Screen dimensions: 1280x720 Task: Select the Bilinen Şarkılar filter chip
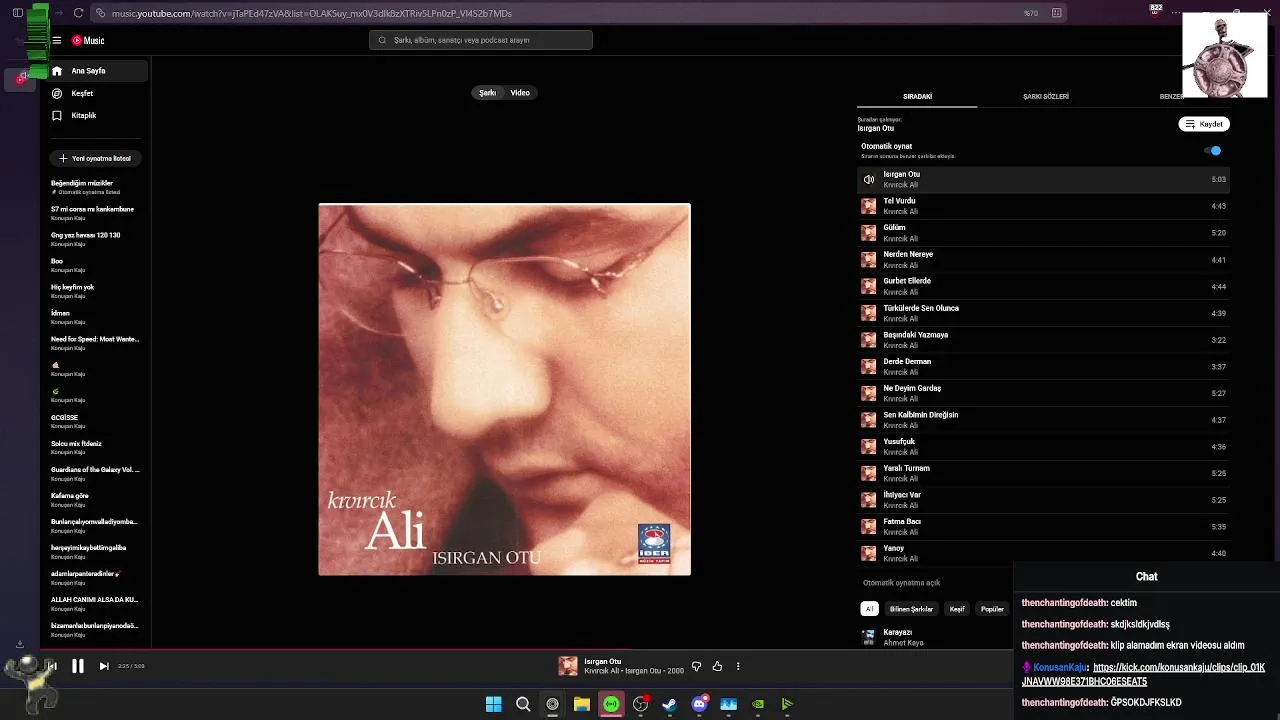pyautogui.click(x=911, y=609)
